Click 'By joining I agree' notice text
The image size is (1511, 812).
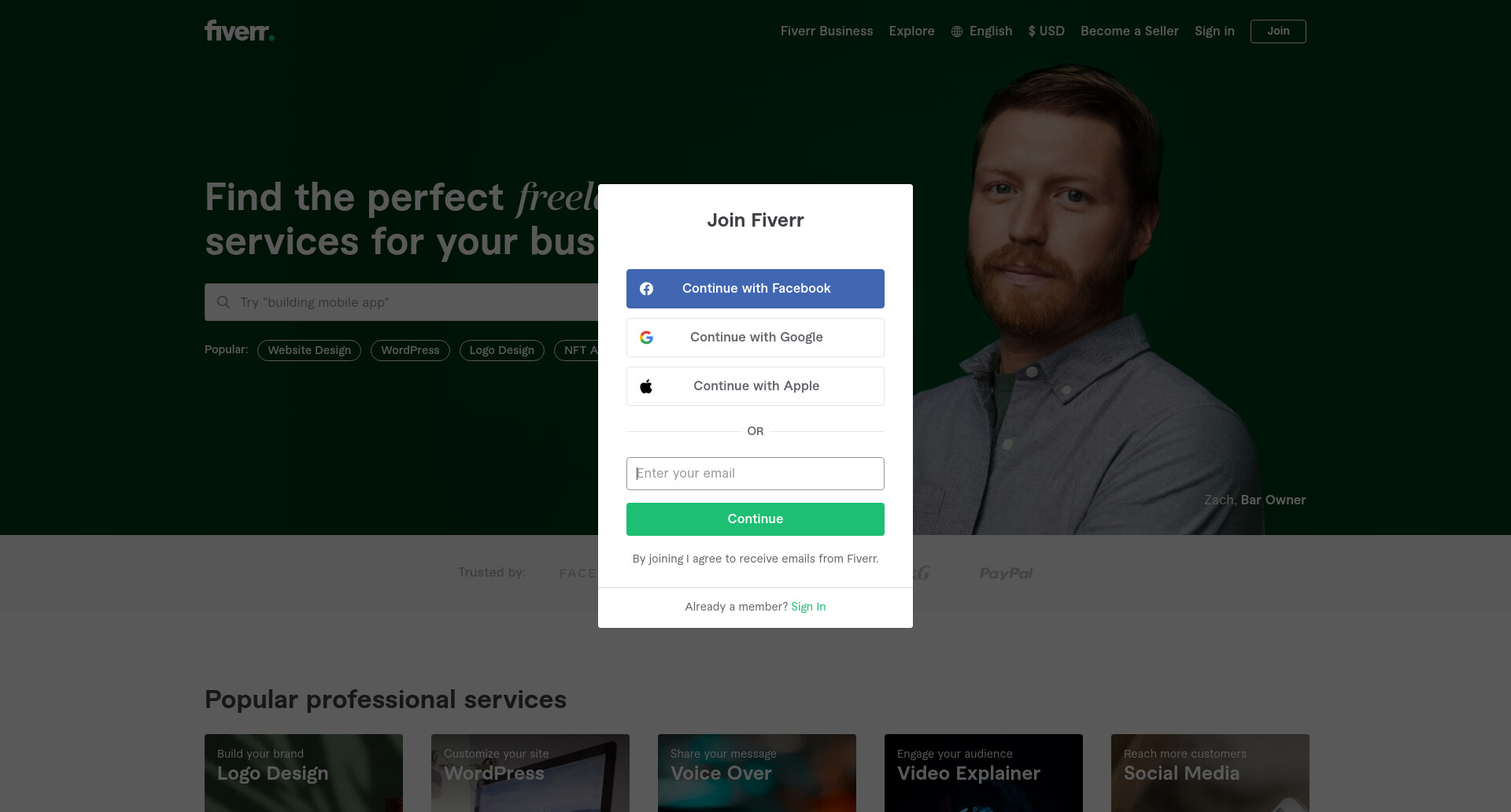pyautogui.click(x=755, y=559)
